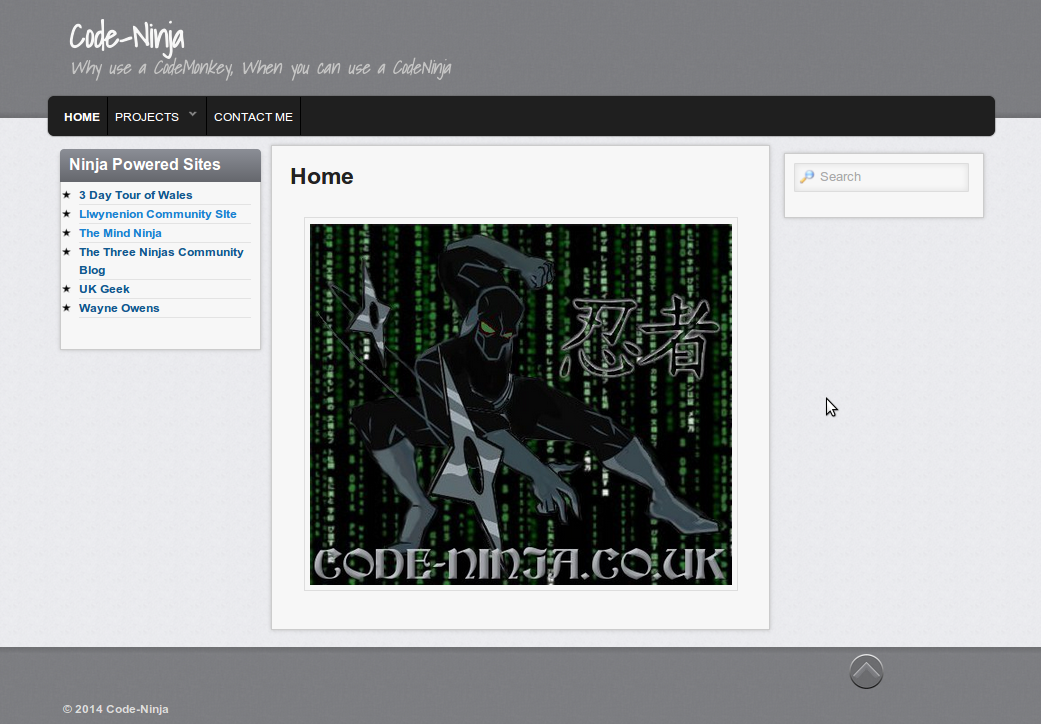Screen dimensions: 1041x724
Task: Open the HOME menu item
Action: 82,117
